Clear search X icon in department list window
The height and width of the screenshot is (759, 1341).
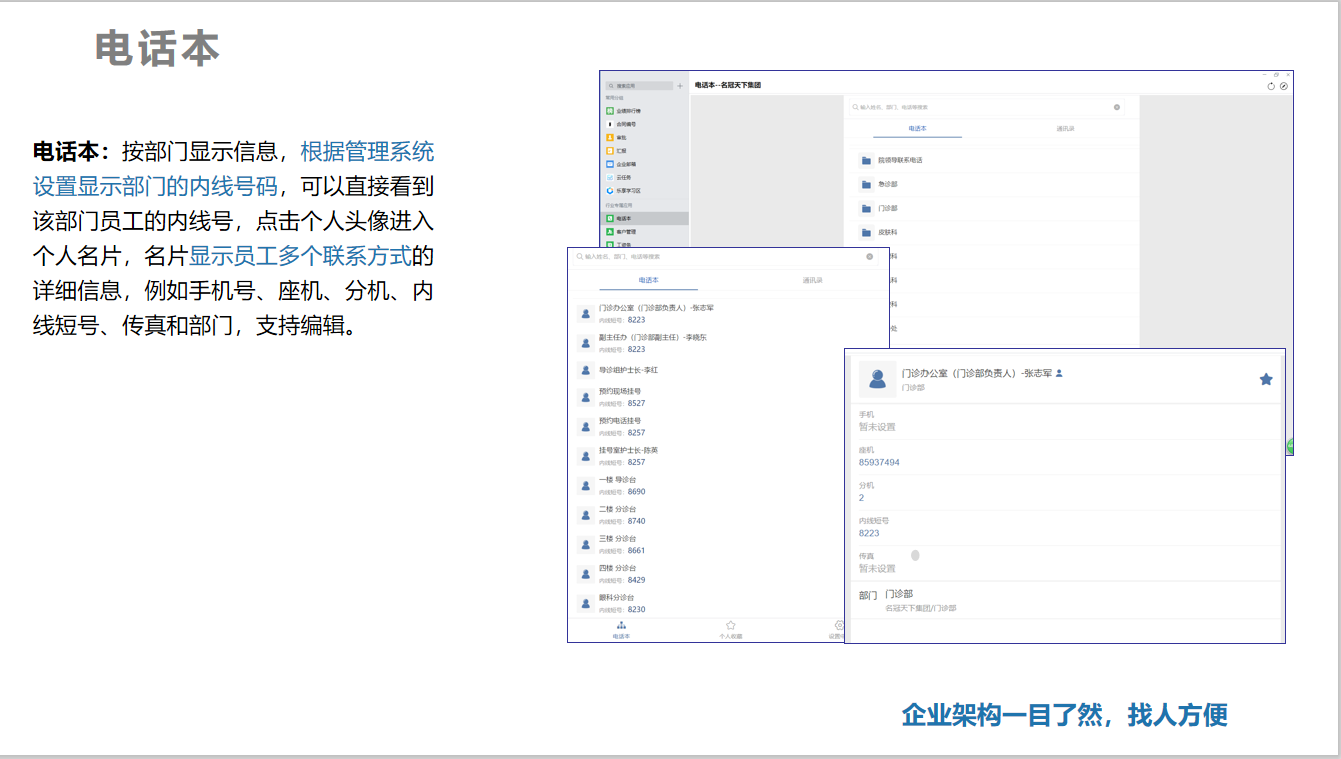tap(869, 257)
